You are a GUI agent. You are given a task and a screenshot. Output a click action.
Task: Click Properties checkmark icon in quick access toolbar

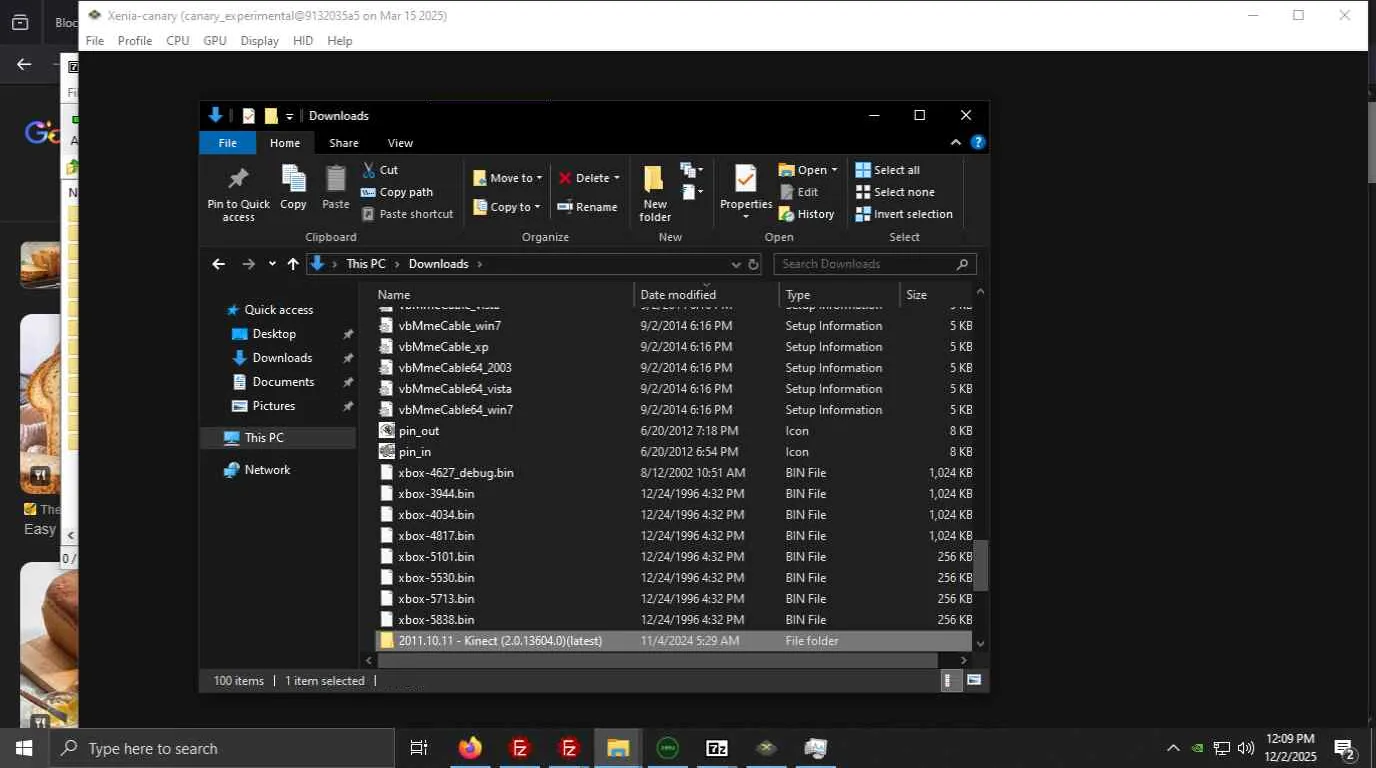(249, 116)
